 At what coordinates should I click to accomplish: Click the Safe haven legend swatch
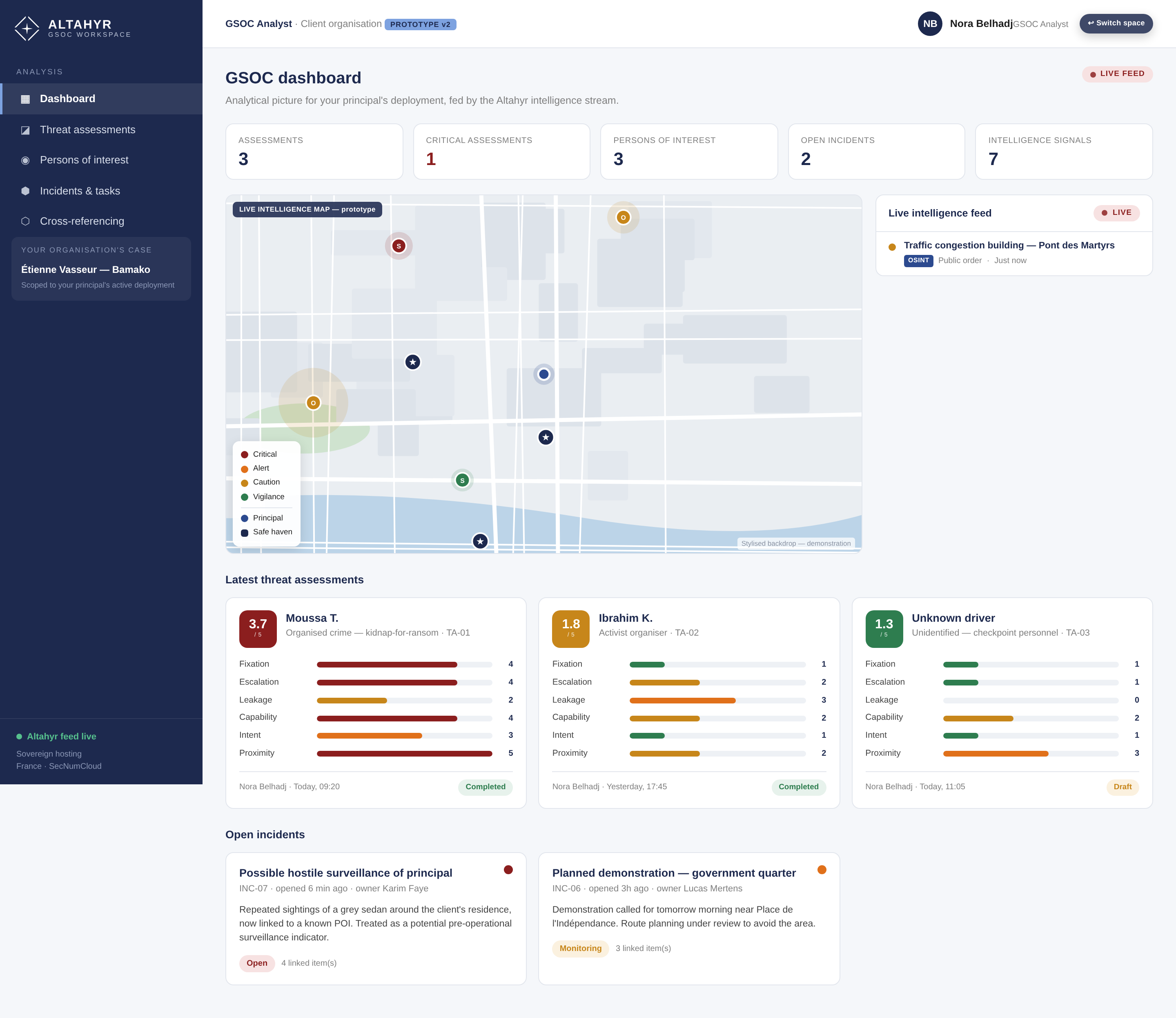(245, 533)
